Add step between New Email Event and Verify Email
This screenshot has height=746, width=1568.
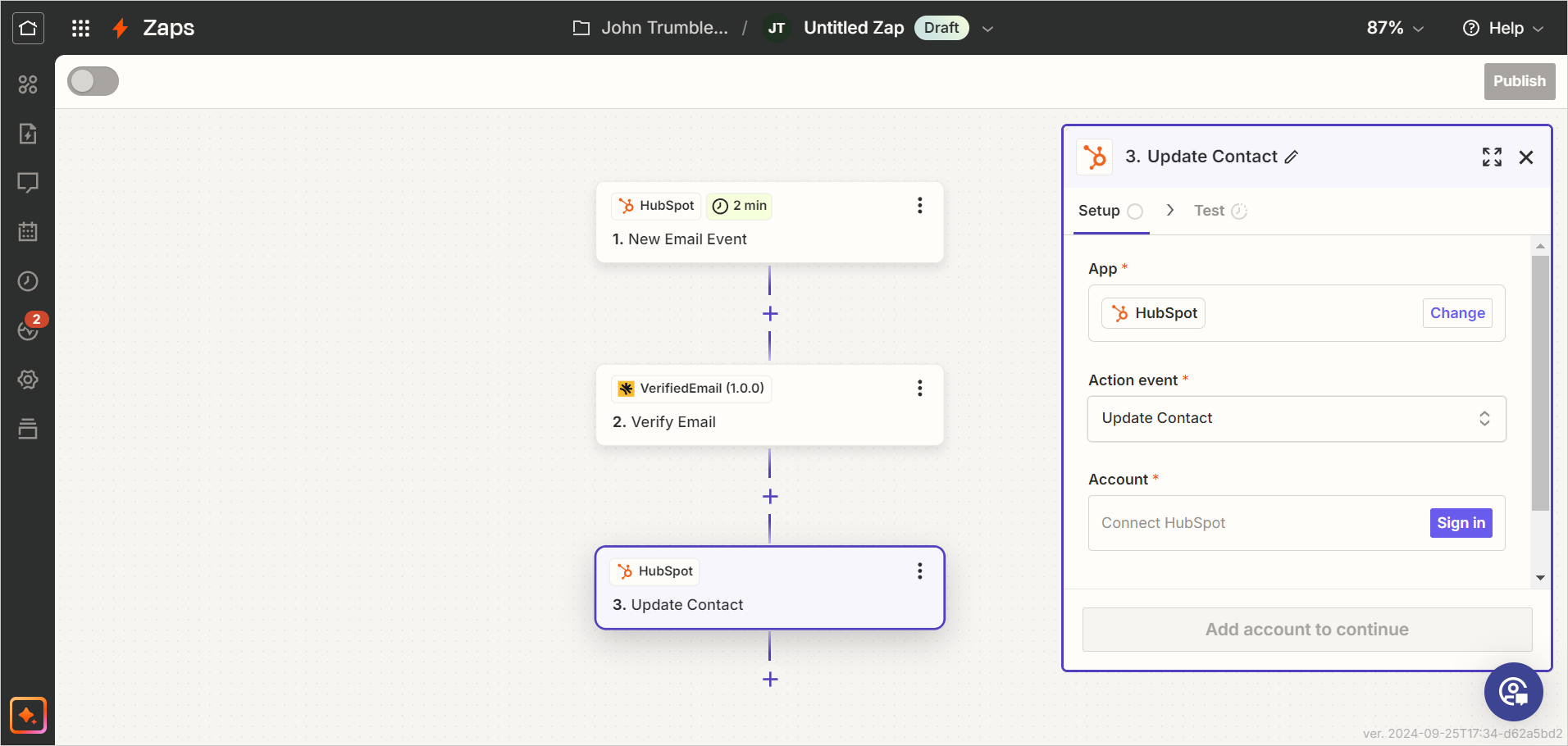click(x=770, y=314)
